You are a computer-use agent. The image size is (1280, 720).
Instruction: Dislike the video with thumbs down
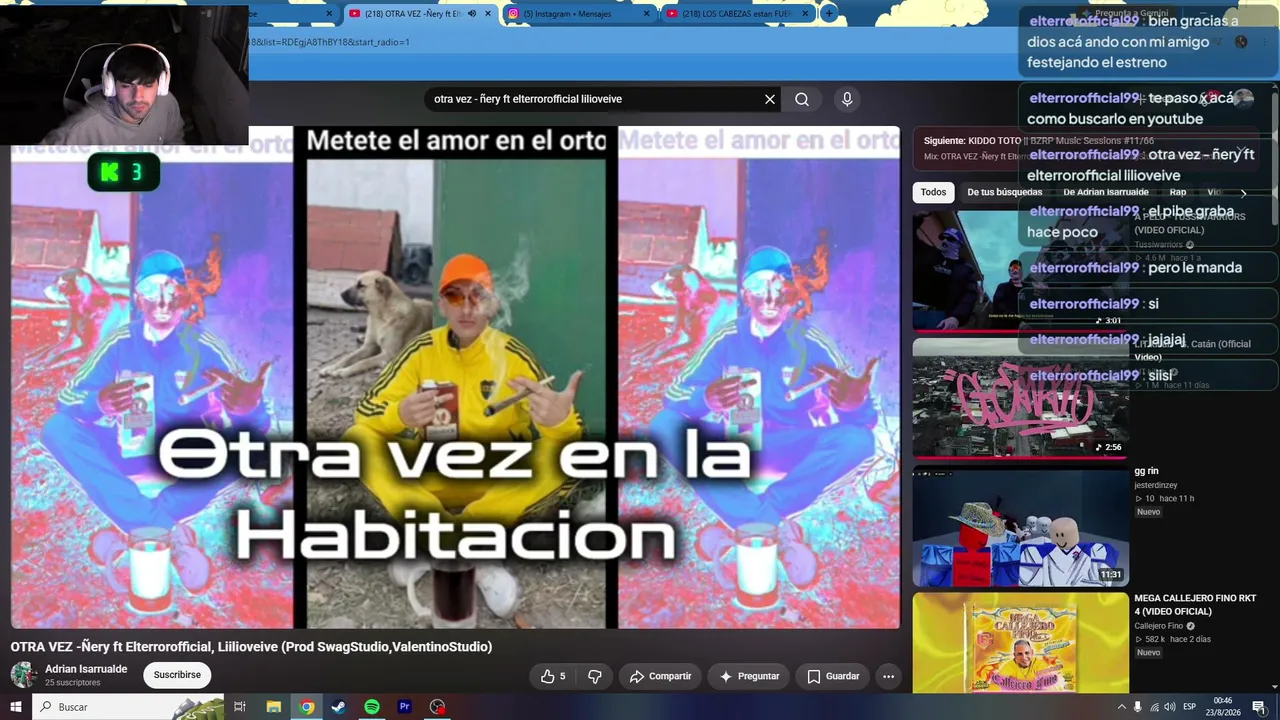(595, 676)
